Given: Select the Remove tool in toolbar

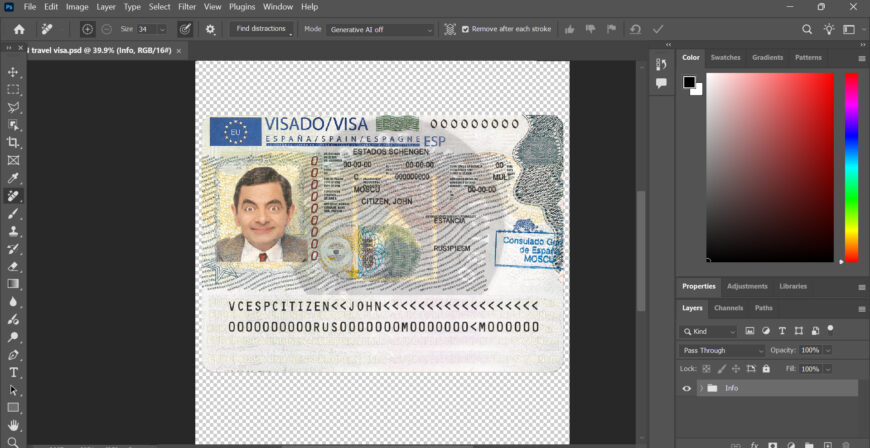Looking at the screenshot, I should point(13,196).
